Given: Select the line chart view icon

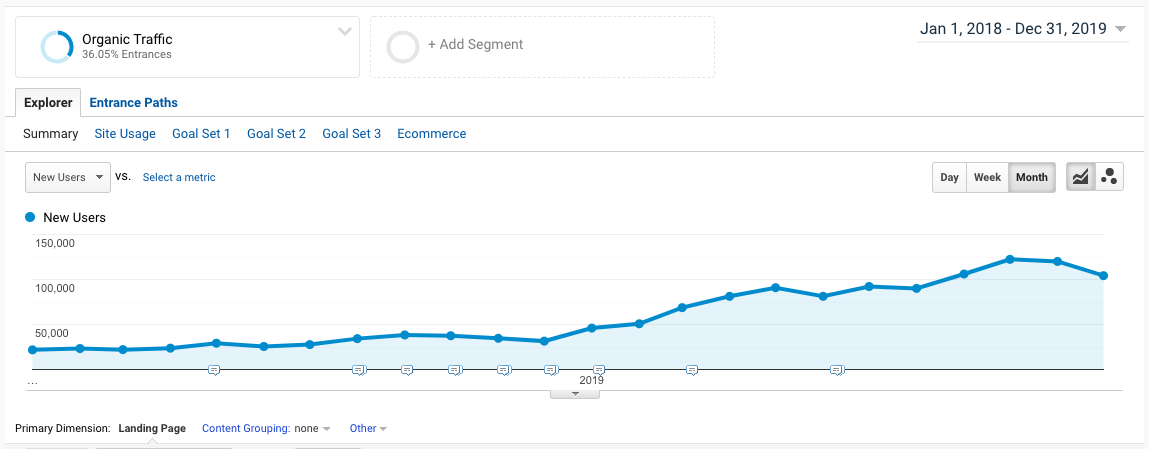Looking at the screenshot, I should [1080, 177].
